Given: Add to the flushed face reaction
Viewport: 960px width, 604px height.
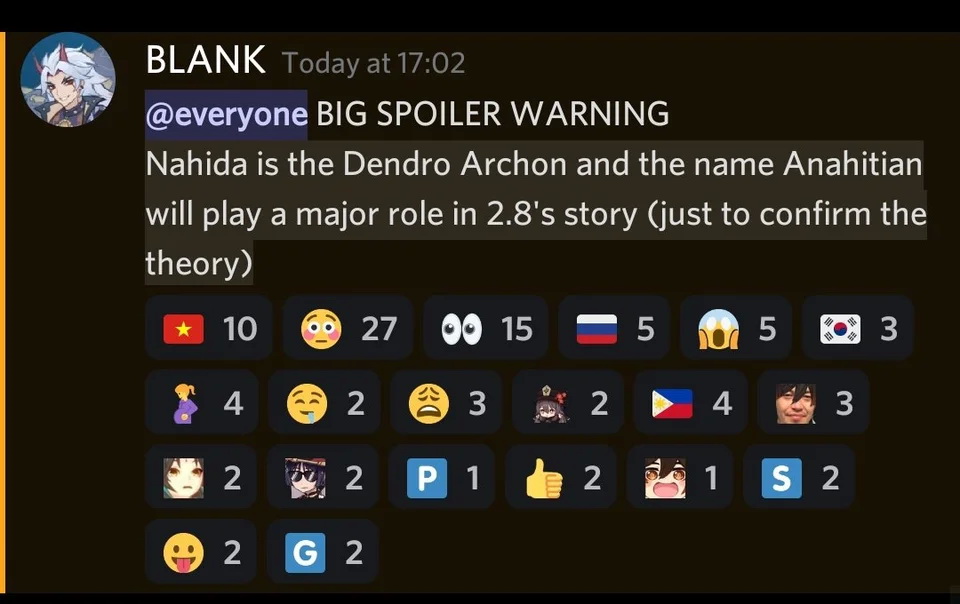Looking at the screenshot, I should click(x=348, y=328).
